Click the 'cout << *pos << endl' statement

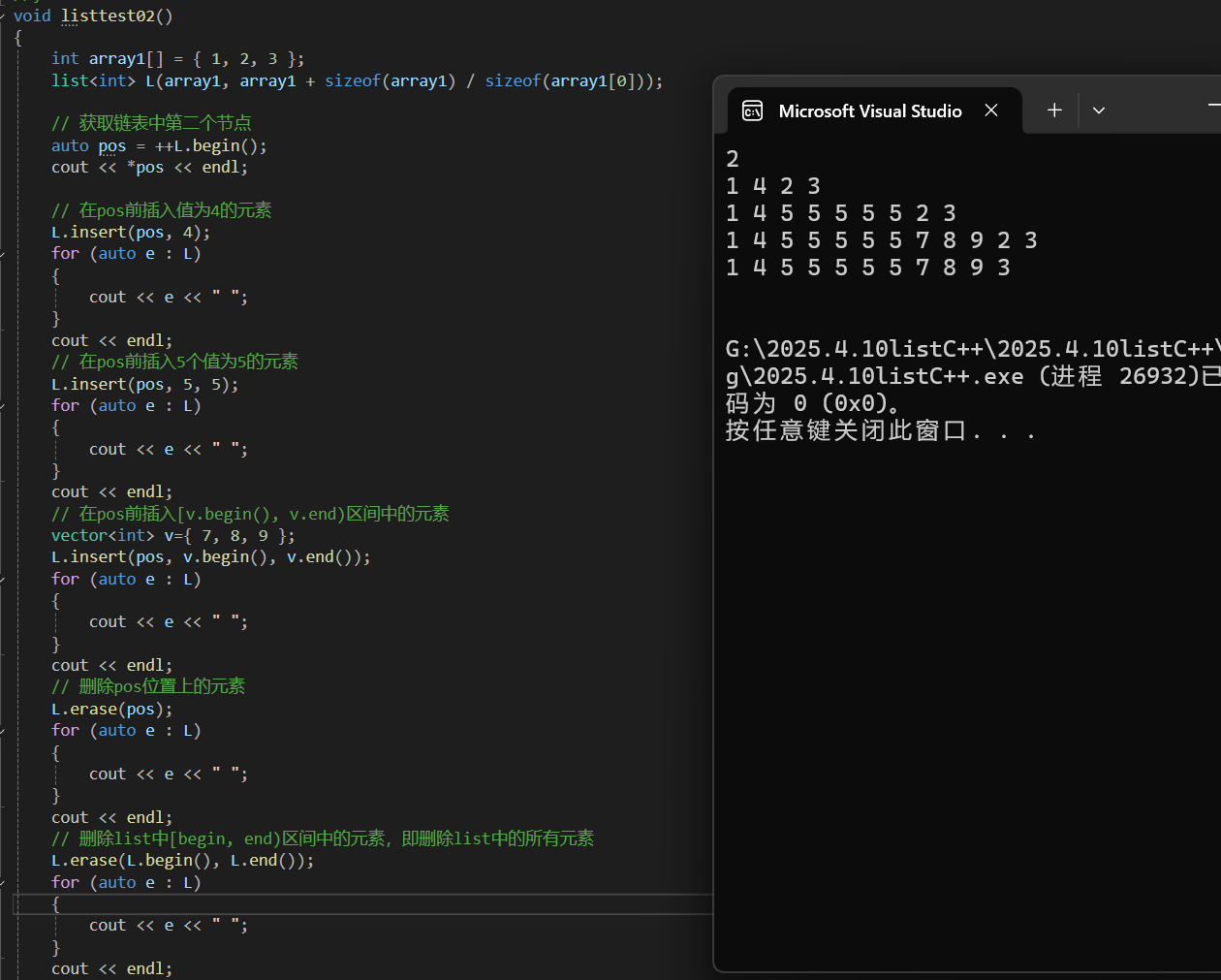pos(149,168)
